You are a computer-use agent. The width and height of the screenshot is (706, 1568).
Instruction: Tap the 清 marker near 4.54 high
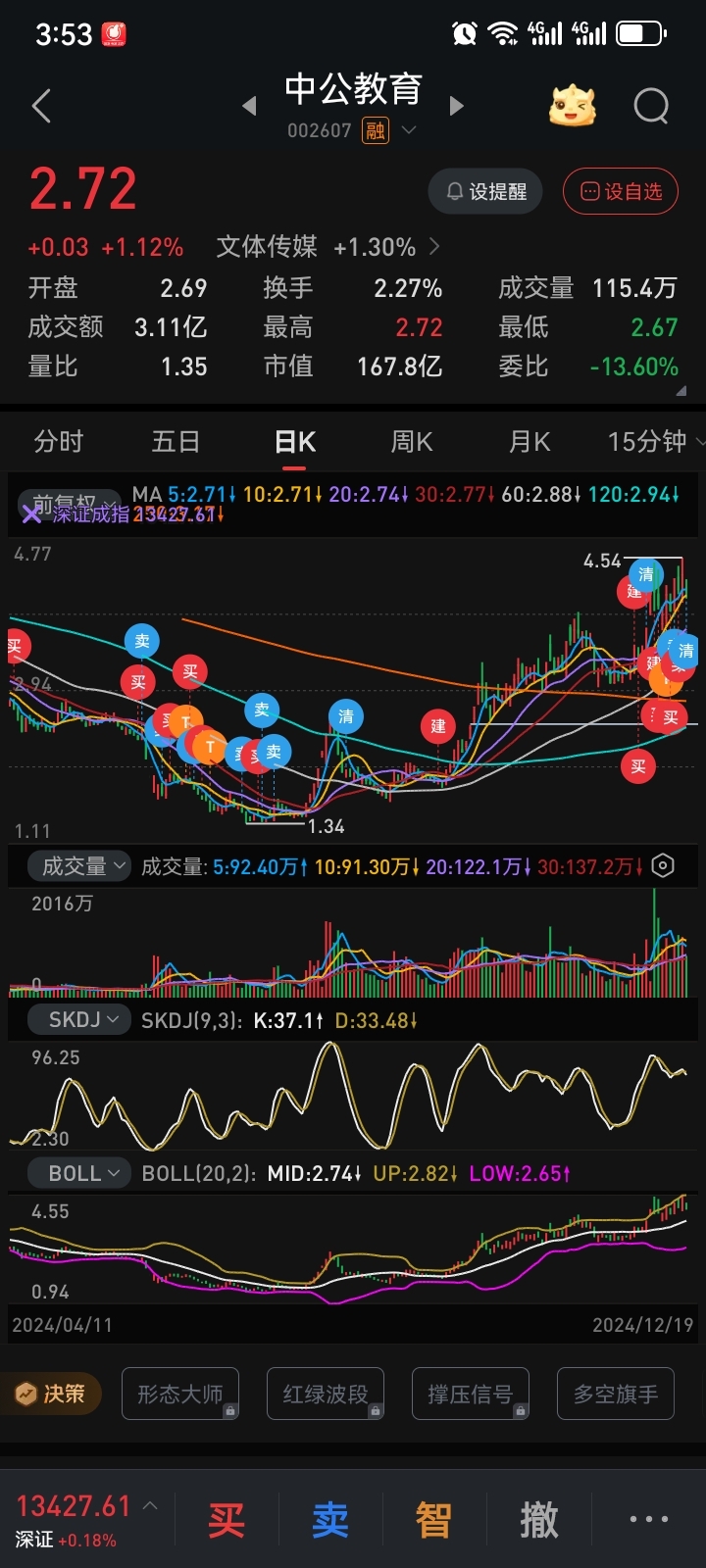pyautogui.click(x=646, y=575)
